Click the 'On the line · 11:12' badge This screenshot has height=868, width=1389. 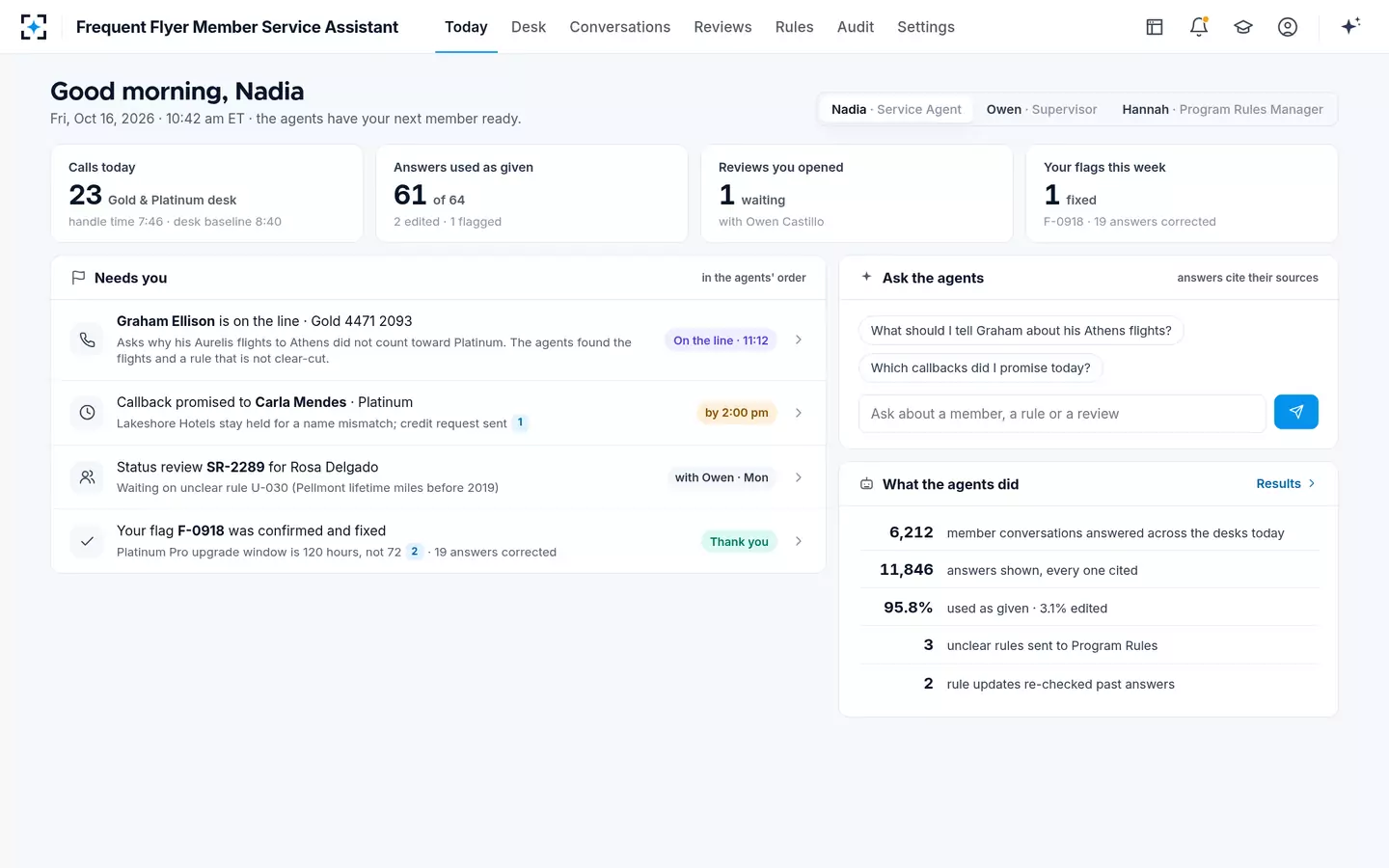point(721,340)
